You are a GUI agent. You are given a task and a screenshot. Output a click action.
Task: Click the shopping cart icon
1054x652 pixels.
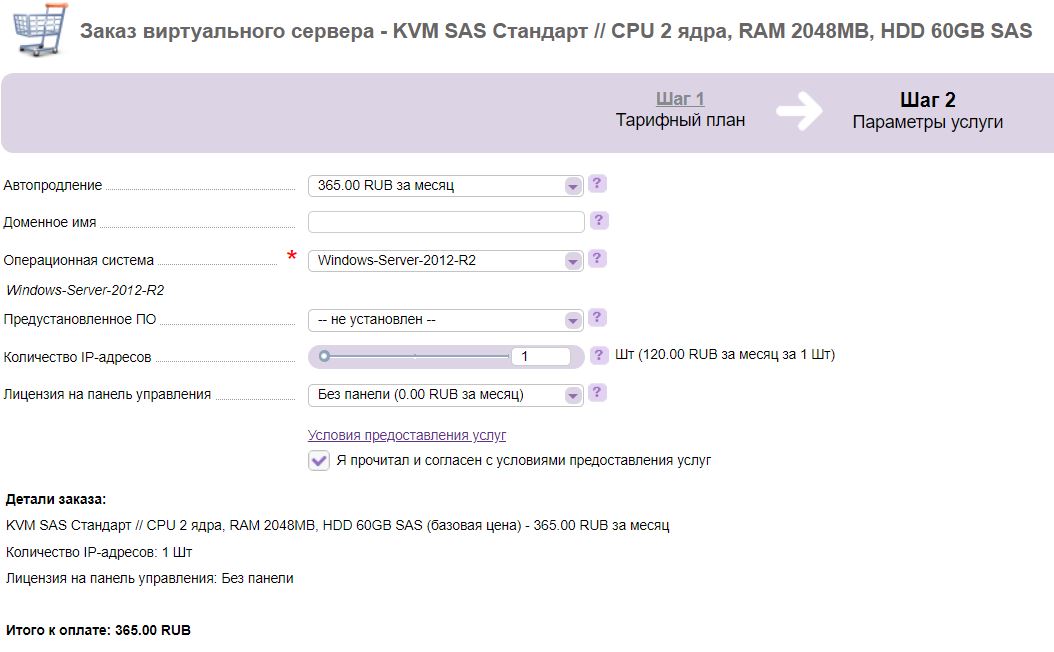[40, 29]
